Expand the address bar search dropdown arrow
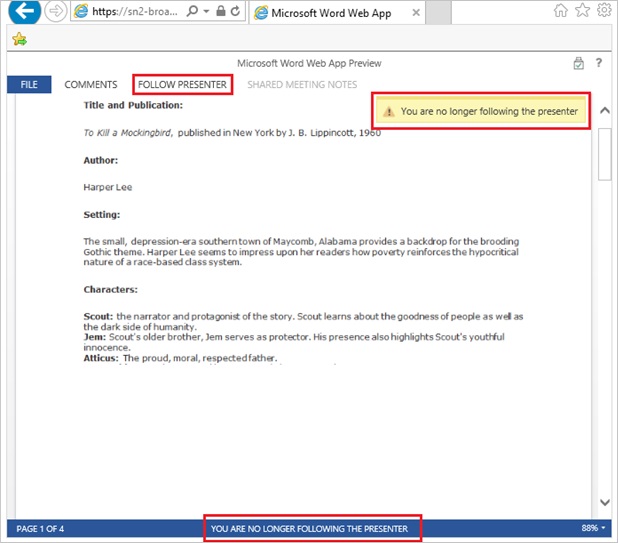Screen dimensions: 618x543 pyautogui.click(x=204, y=13)
